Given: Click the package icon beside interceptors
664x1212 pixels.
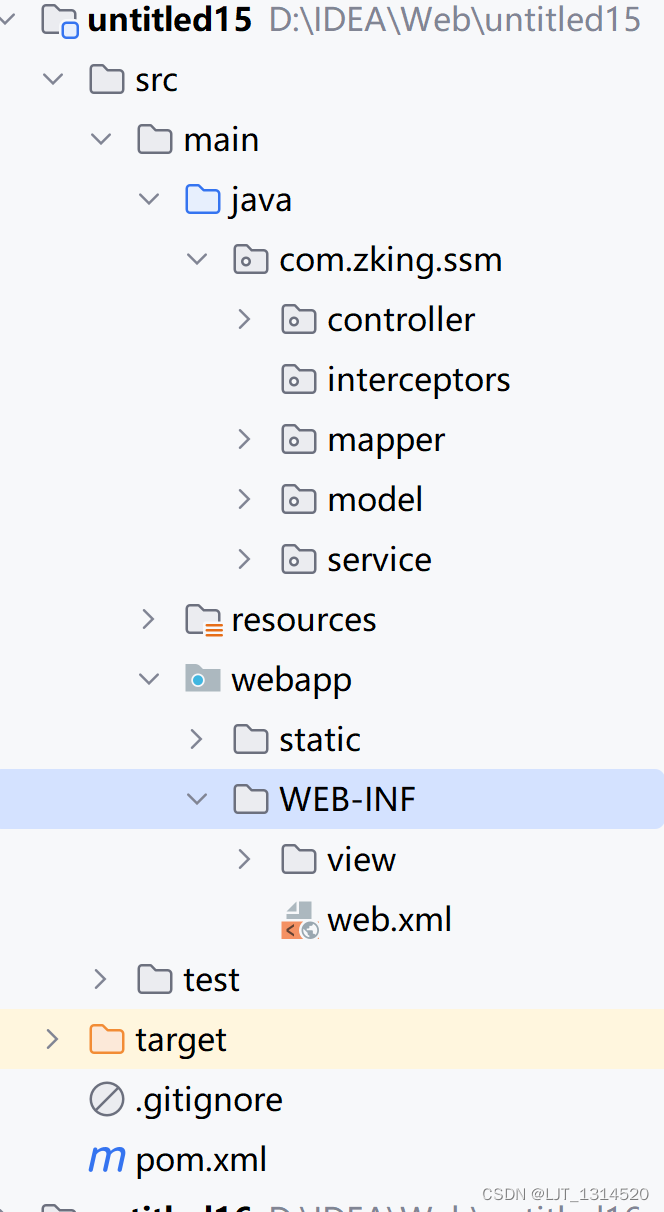Looking at the screenshot, I should point(299,379).
